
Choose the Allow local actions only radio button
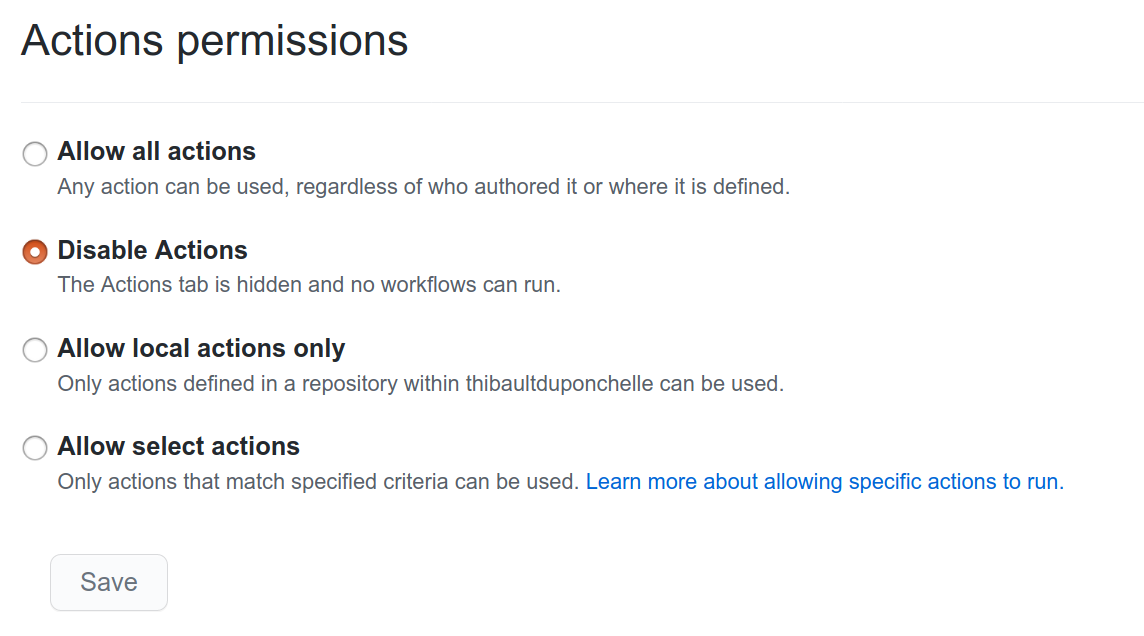(34, 350)
